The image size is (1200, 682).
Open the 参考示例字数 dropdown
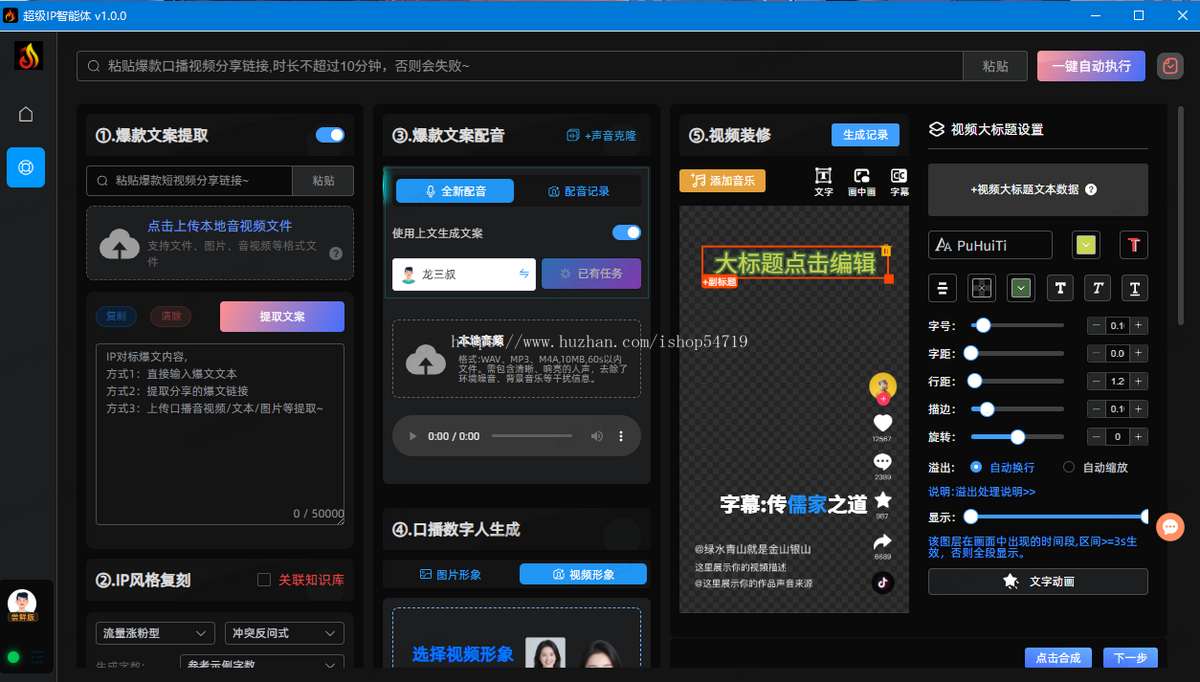262,664
